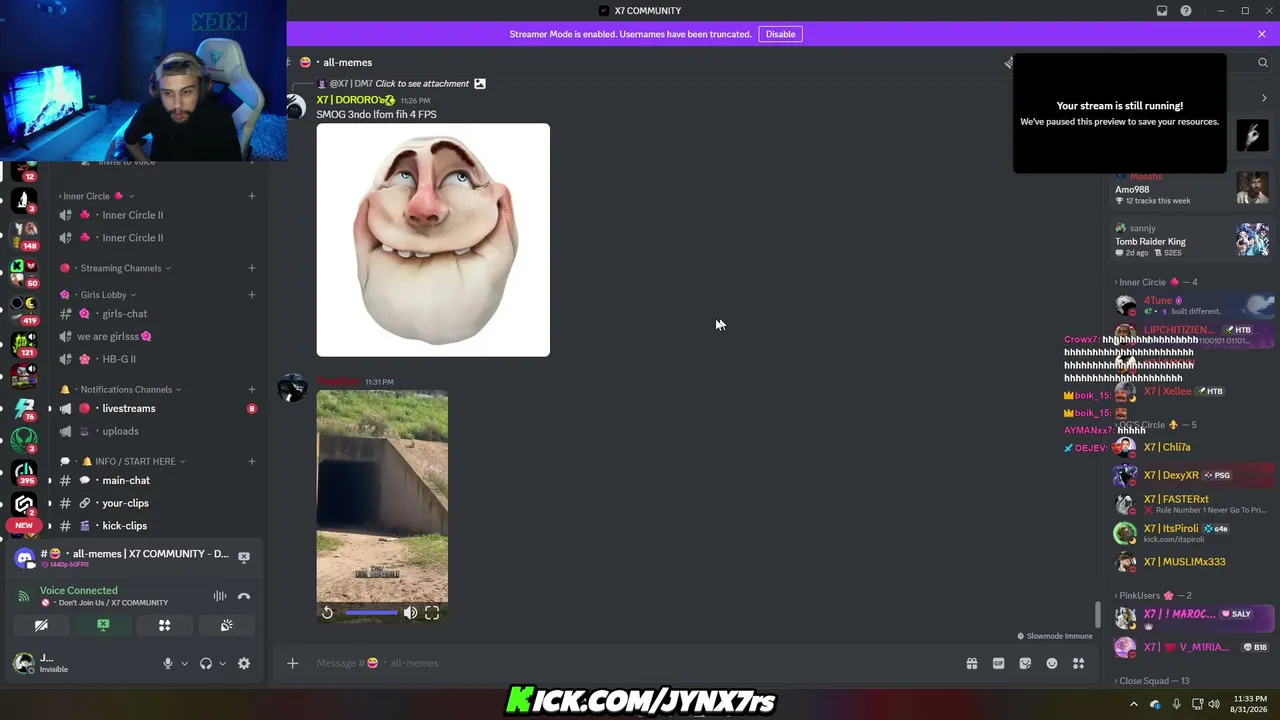Viewport: 1280px width, 720px height.
Task: Open the troll face meme image
Action: click(x=433, y=240)
